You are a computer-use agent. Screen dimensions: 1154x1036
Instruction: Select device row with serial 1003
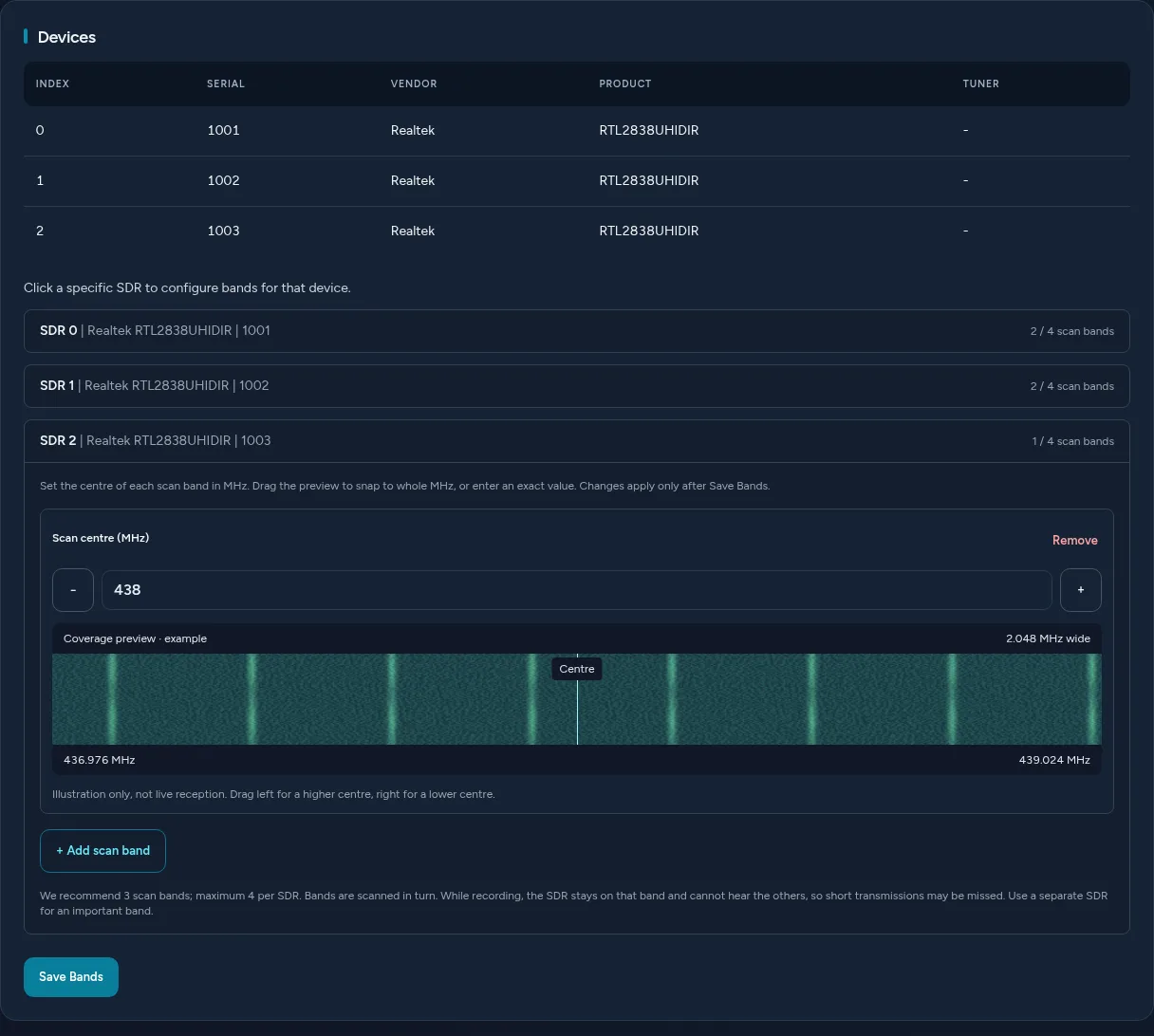577,231
